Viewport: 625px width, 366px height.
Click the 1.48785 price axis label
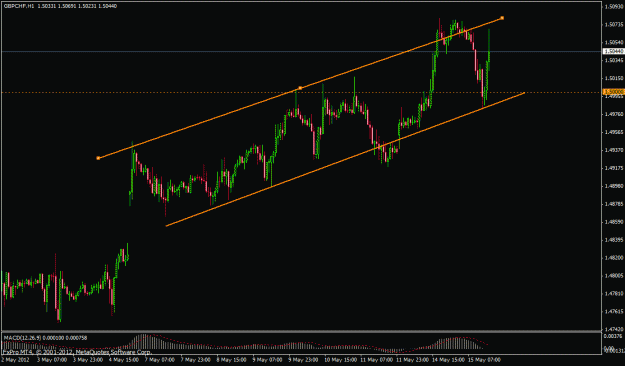[614, 204]
